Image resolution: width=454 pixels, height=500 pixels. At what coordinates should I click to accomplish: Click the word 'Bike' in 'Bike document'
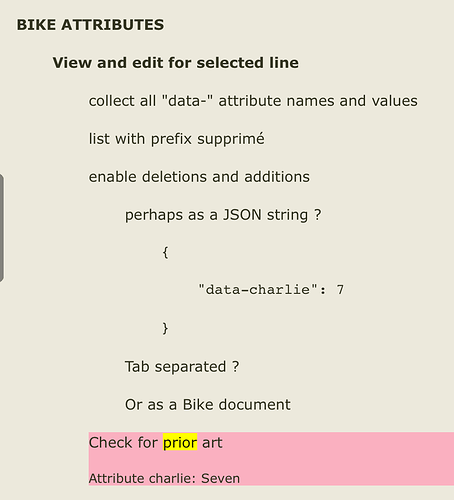point(198,405)
